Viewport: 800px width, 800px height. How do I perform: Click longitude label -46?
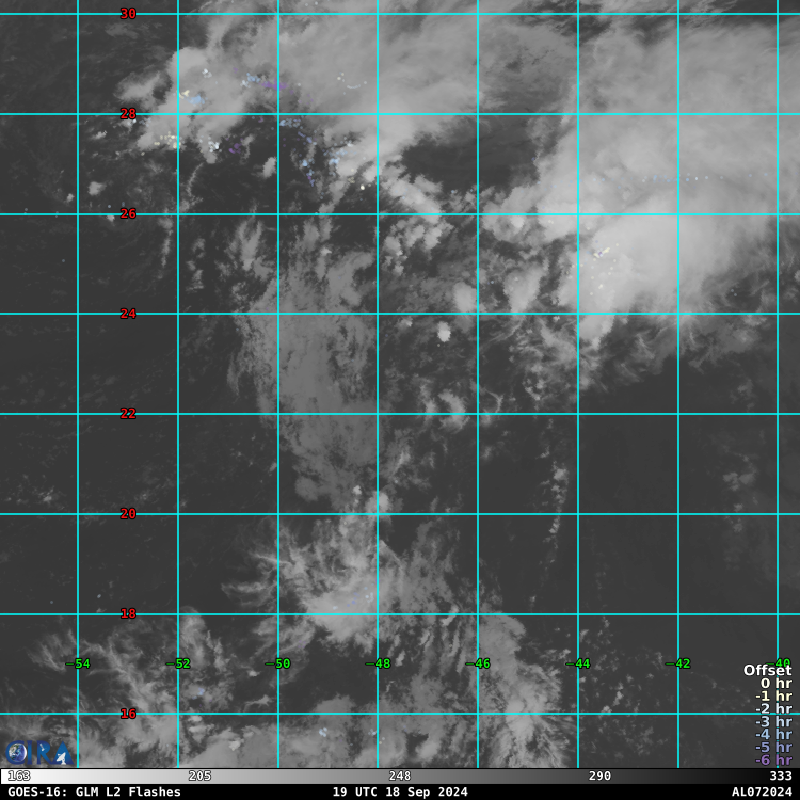(x=479, y=664)
